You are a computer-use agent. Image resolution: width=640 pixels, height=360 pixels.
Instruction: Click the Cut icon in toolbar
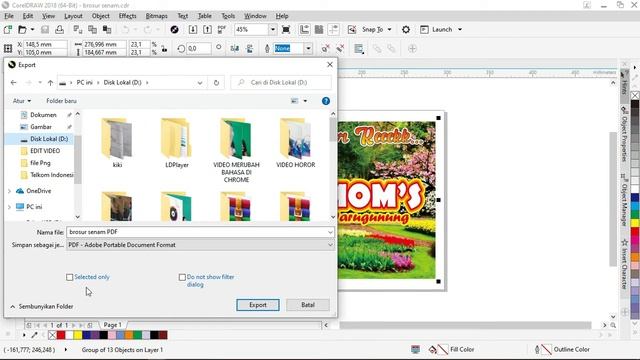pos(78,29)
